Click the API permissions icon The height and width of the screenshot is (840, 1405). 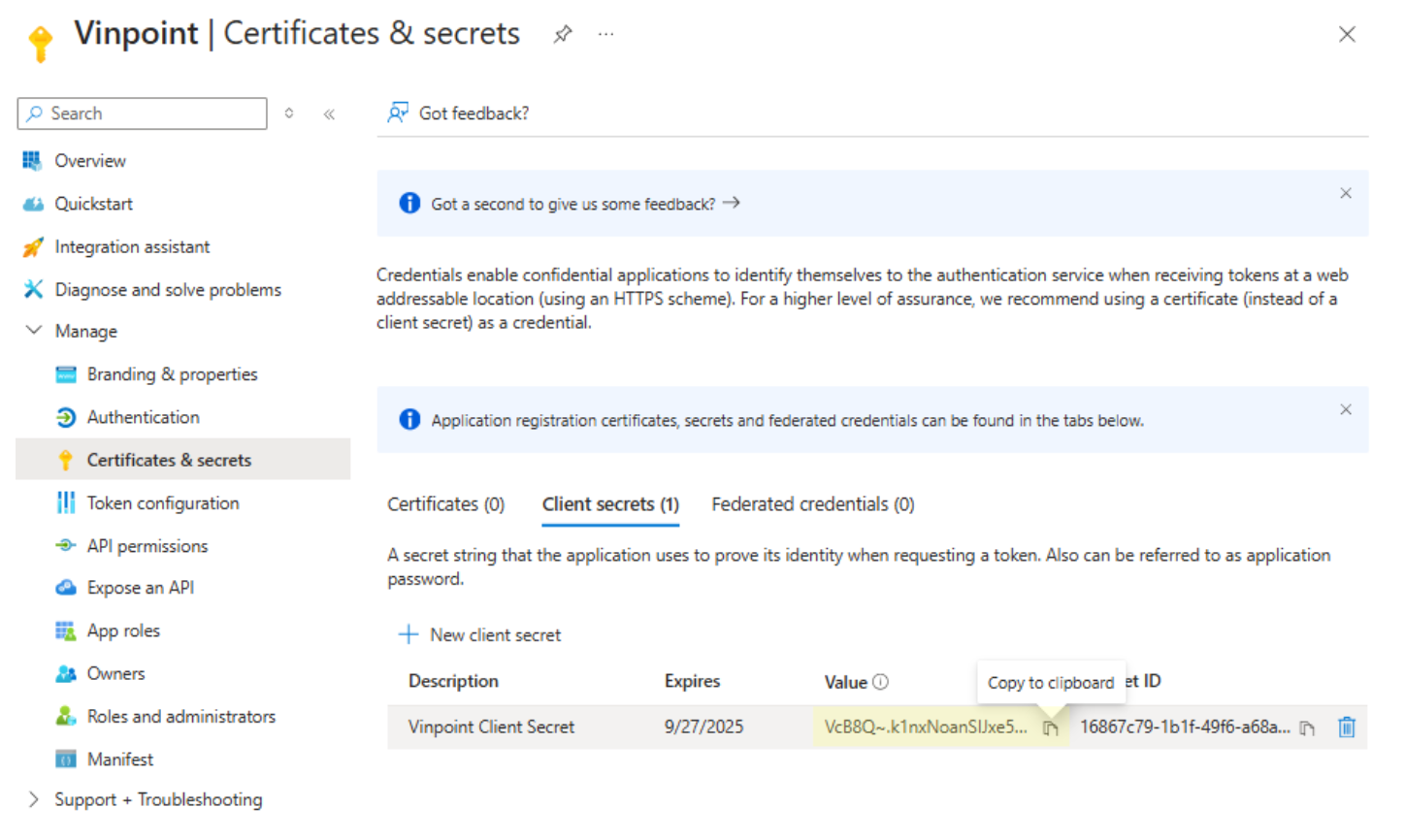click(x=66, y=545)
